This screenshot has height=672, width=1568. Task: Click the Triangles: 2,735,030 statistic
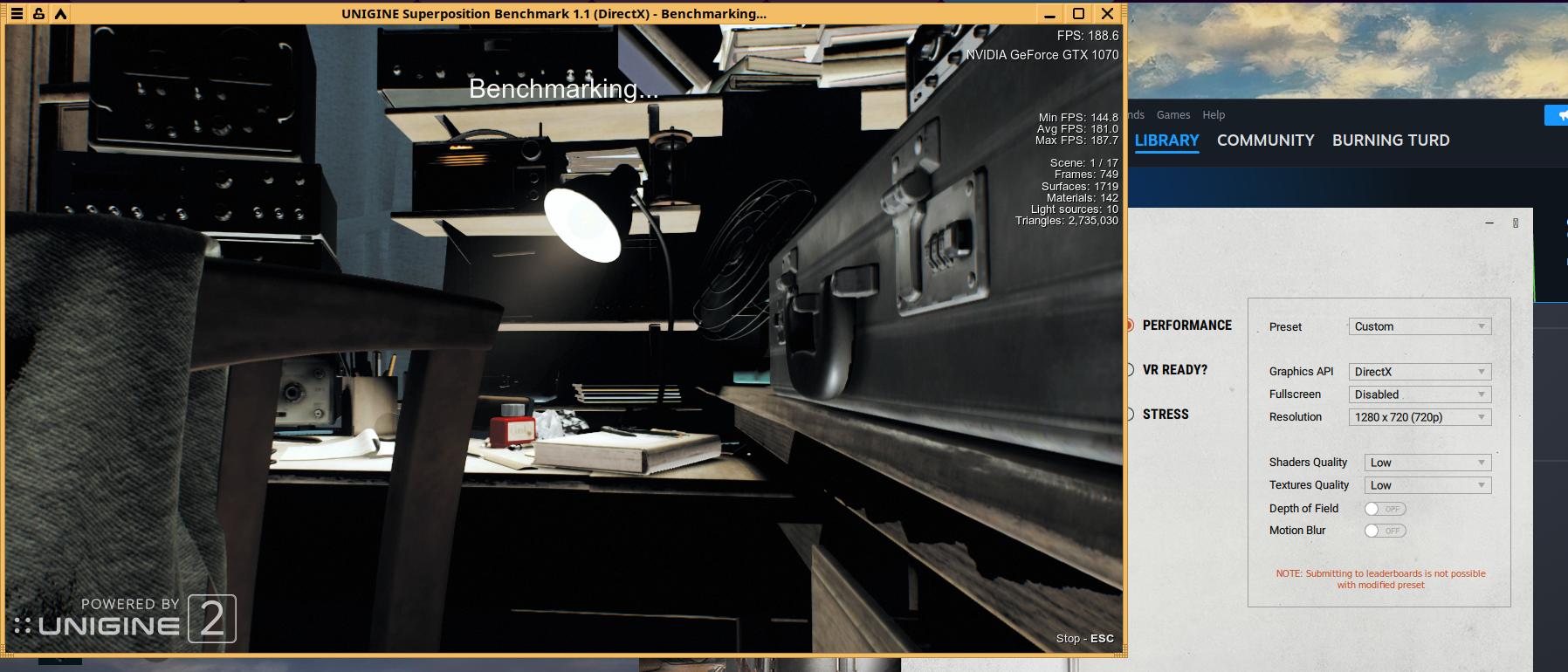(1067, 221)
